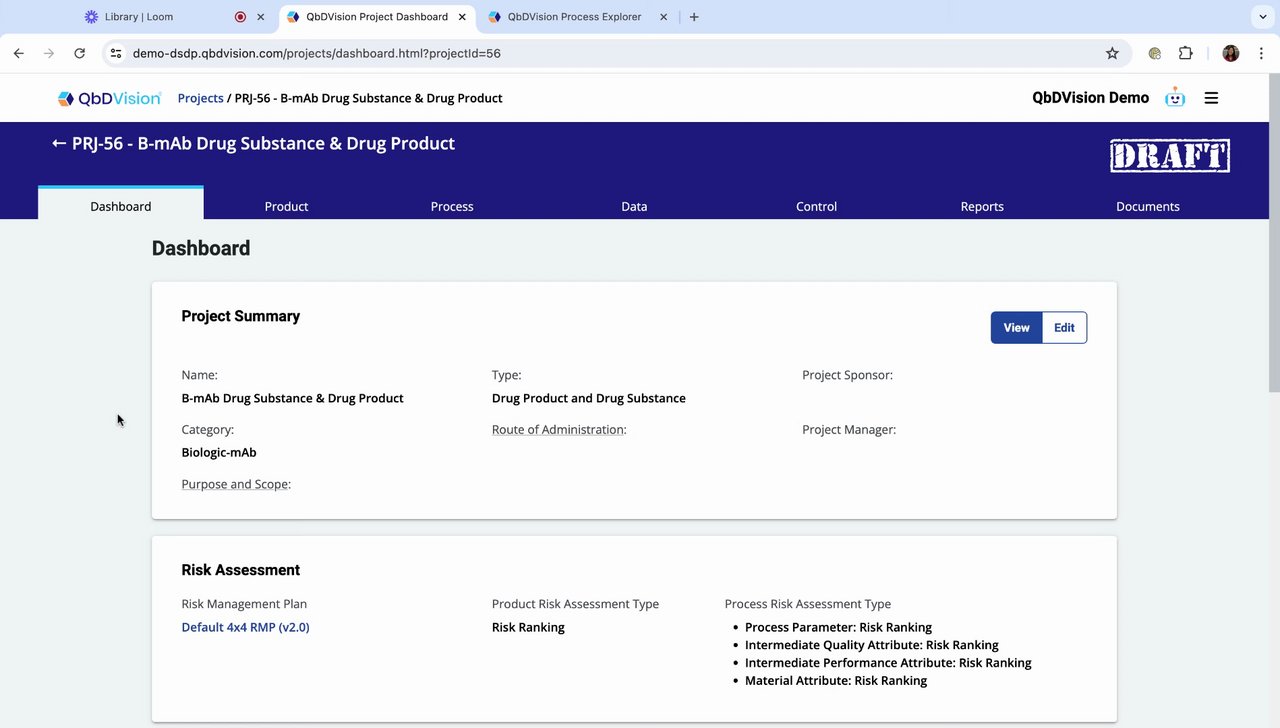Switch to the Reports tab
Viewport: 1280px width, 728px height.
click(x=982, y=206)
